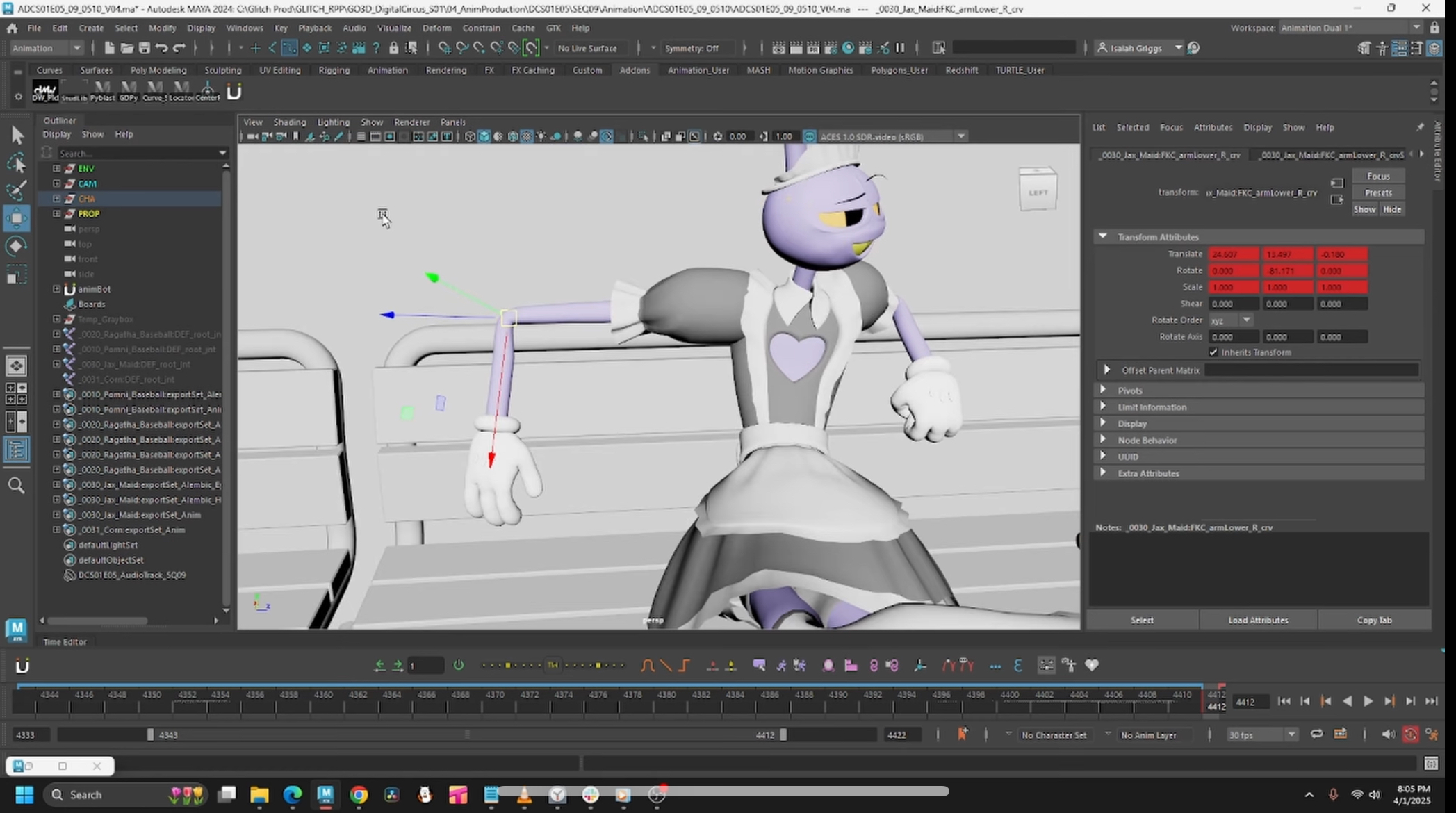The height and width of the screenshot is (813, 1456).
Task: Click the Load Attributes button
Action: (x=1258, y=620)
